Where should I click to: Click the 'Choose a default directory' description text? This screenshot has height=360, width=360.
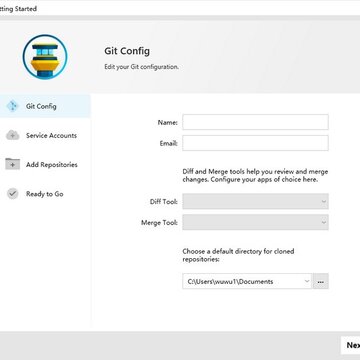238,255
